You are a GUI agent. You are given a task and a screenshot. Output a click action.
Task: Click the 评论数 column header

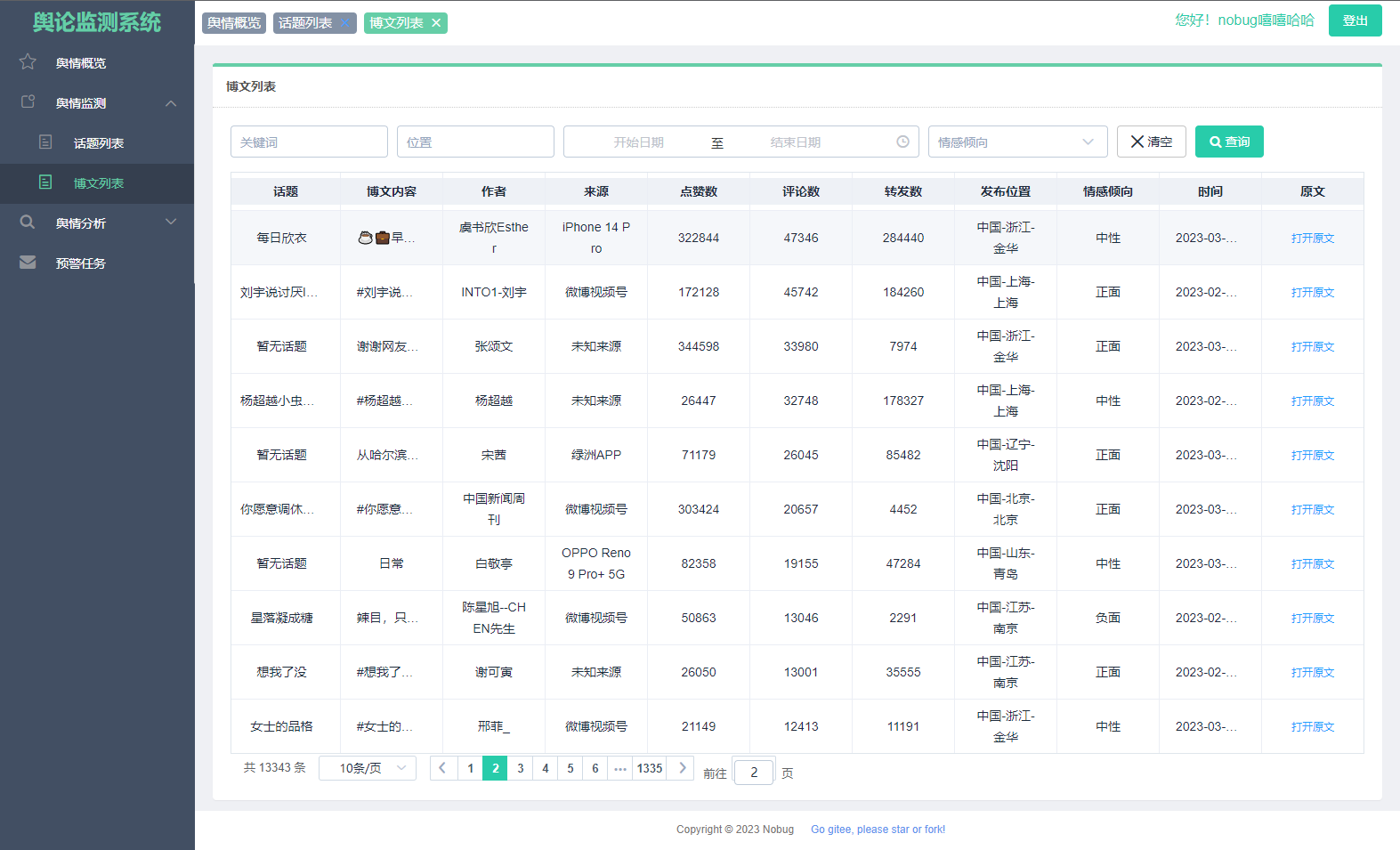[801, 191]
